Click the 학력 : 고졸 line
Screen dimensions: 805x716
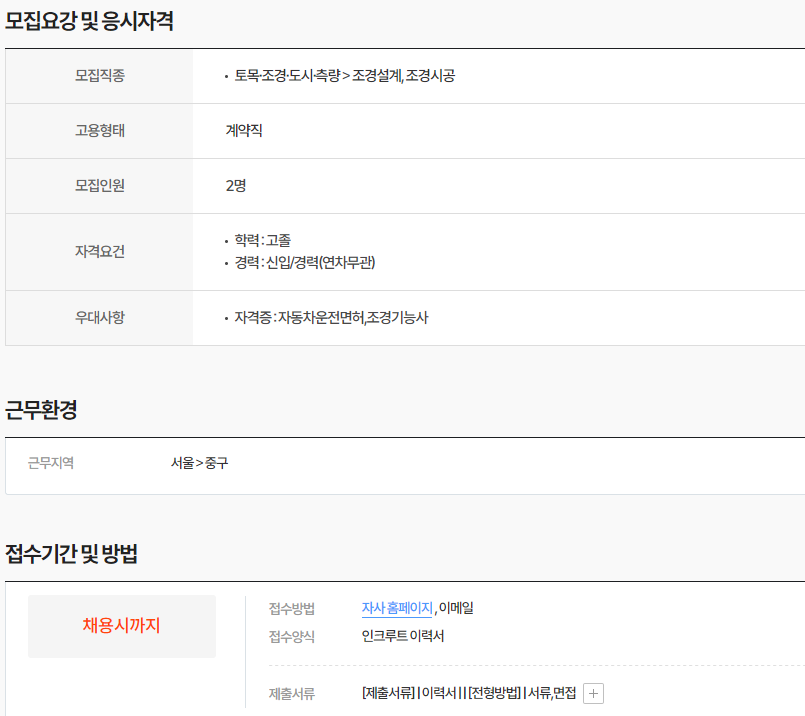262,241
